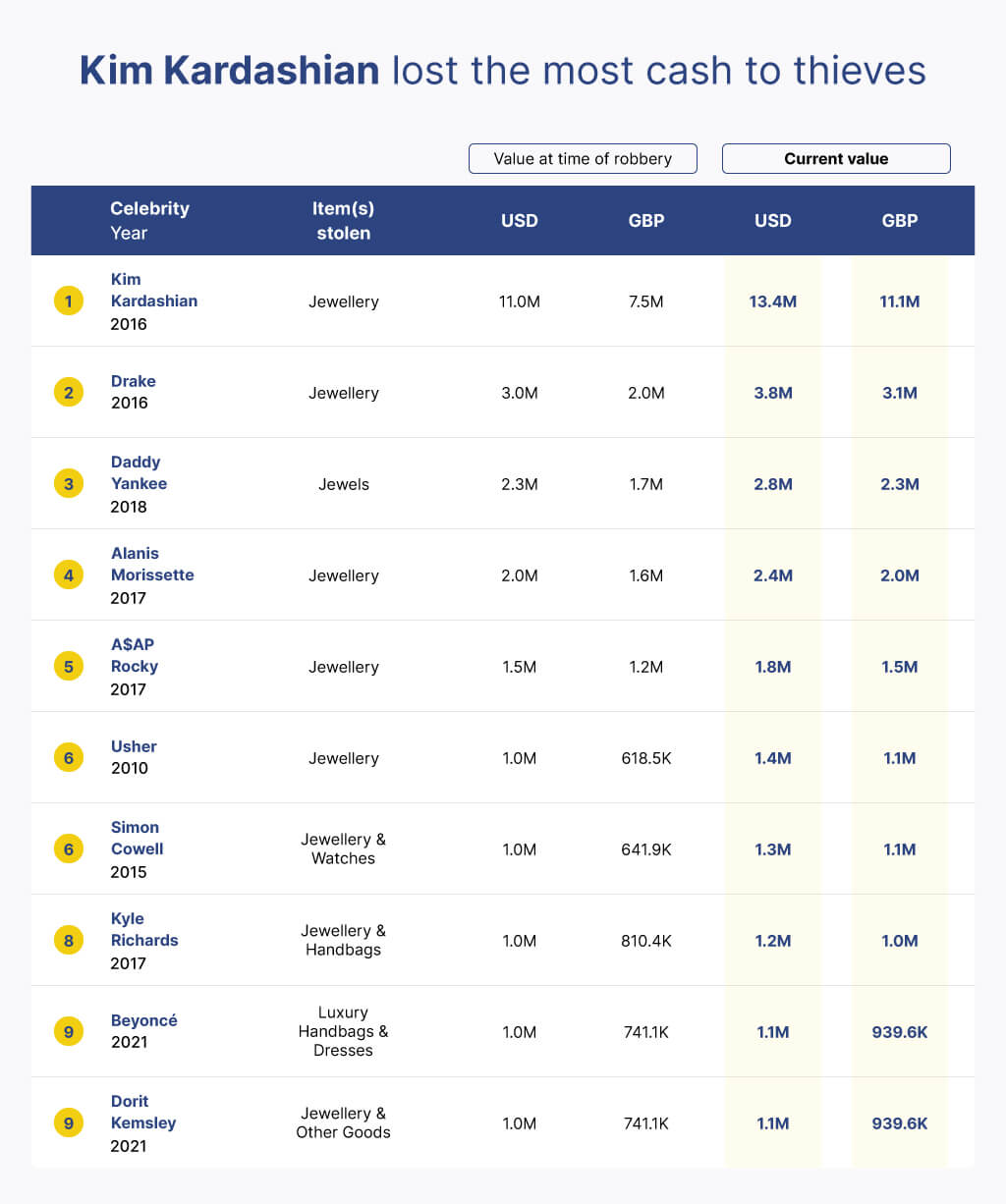
Task: Click the 'Kim Kardashian' name in the table
Action: (x=154, y=290)
